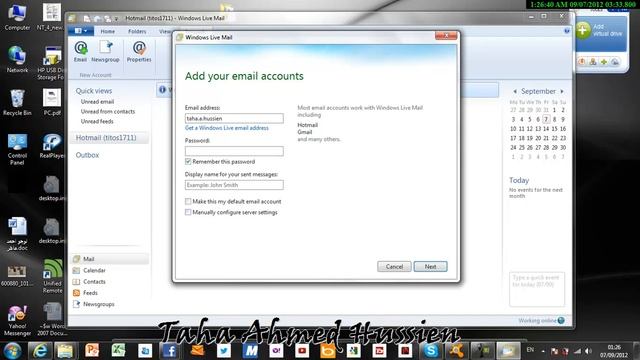The height and width of the screenshot is (360, 640).
Task: Go to next month after September
Action: (562, 91)
